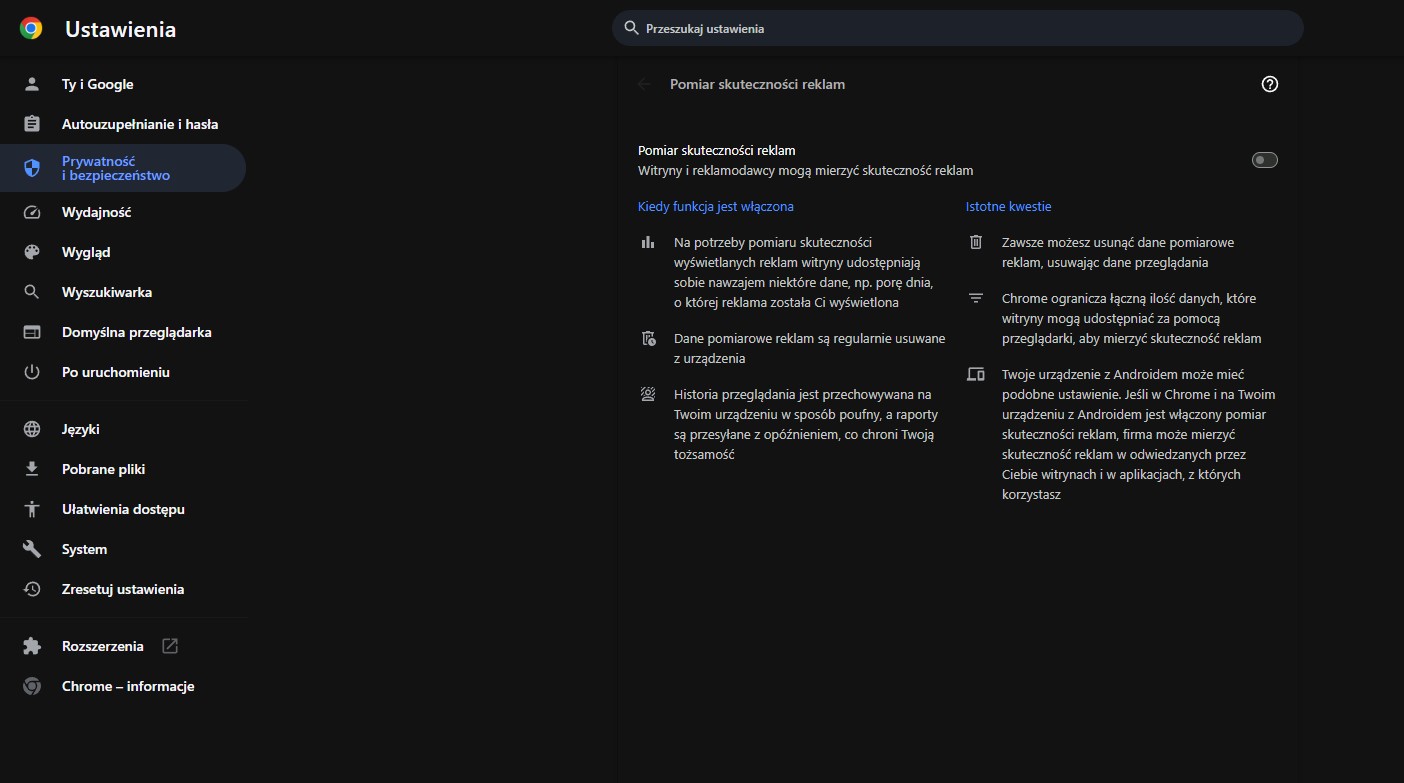Select Po uruchomieniu in the sidebar
Viewport: 1404px width, 783px height.
115,373
